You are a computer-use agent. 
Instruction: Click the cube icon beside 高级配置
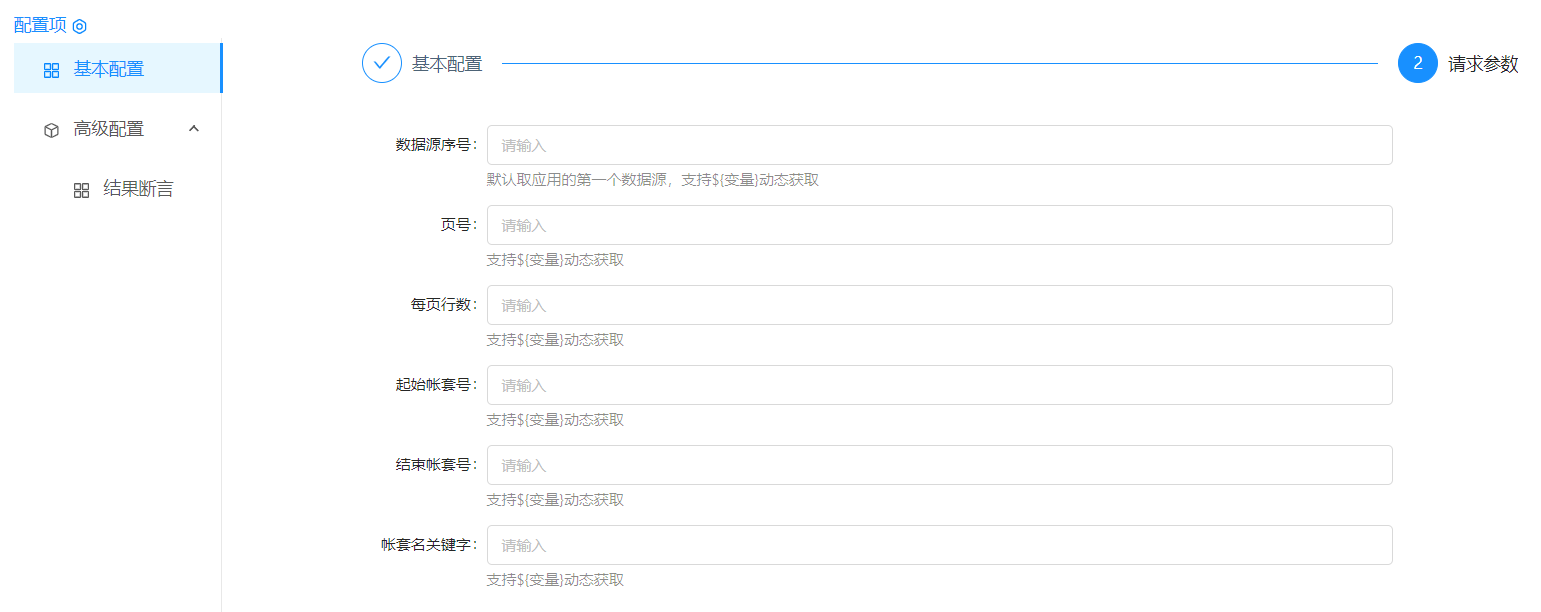point(52,130)
